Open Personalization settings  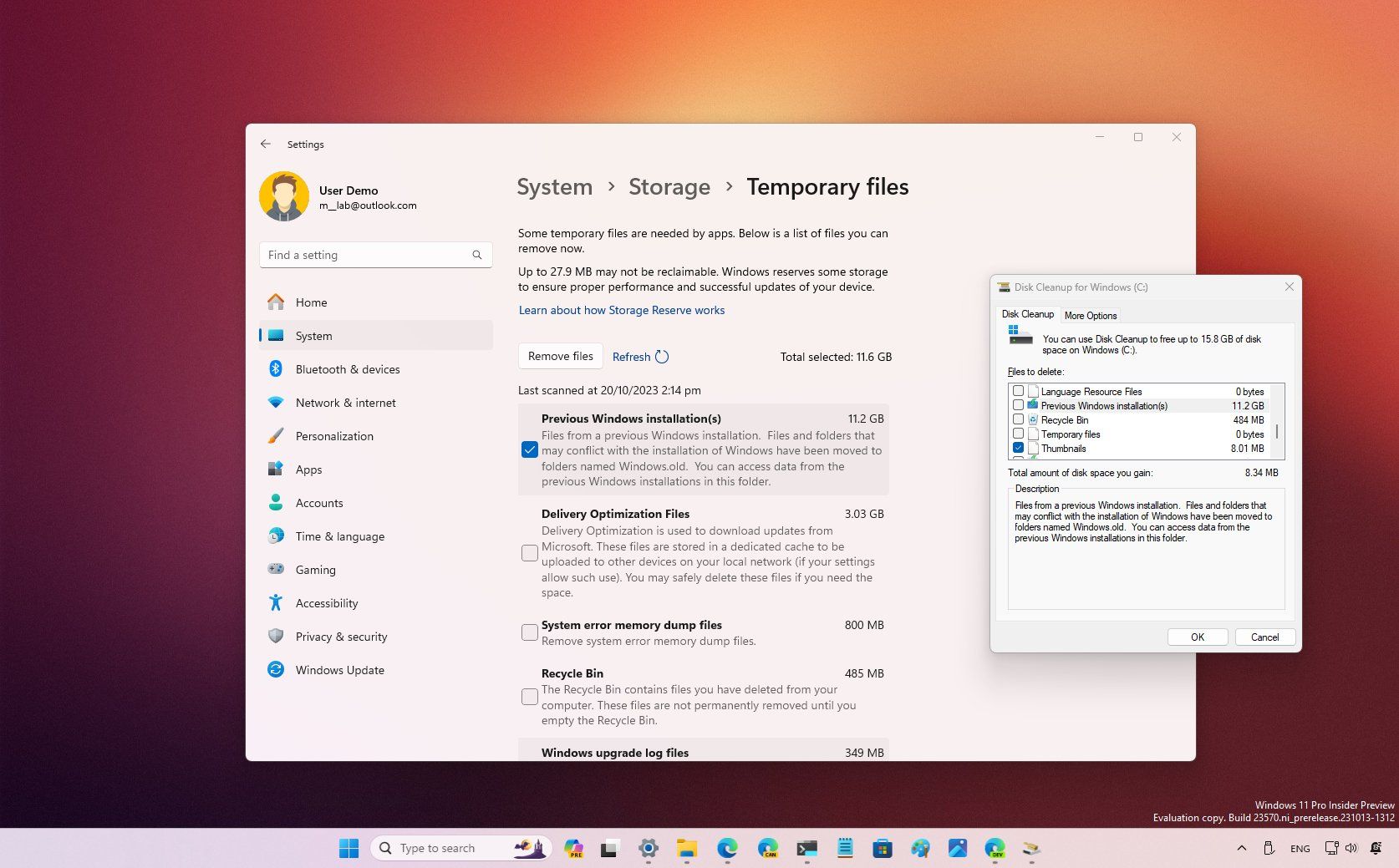point(334,436)
